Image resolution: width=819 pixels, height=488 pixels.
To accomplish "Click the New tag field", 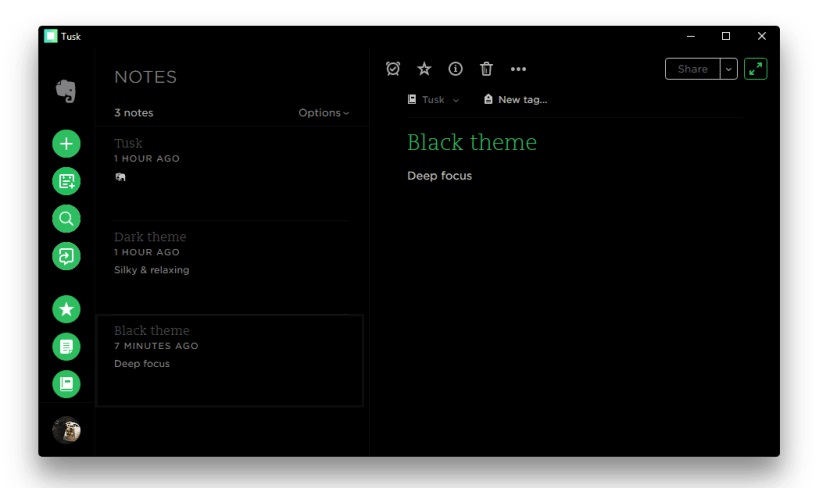I will [522, 99].
